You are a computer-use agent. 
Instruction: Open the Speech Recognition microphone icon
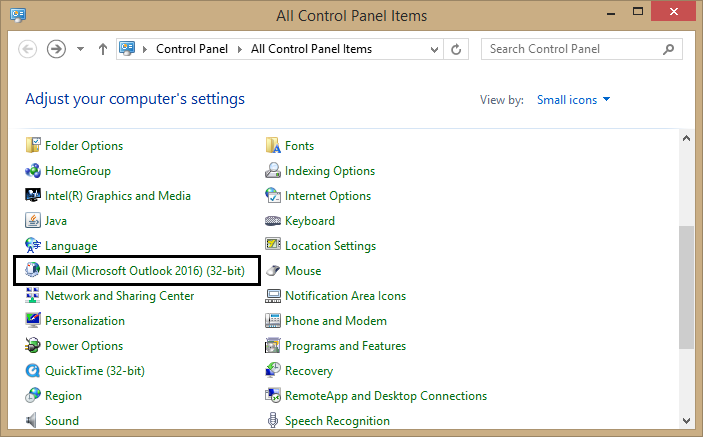point(273,420)
